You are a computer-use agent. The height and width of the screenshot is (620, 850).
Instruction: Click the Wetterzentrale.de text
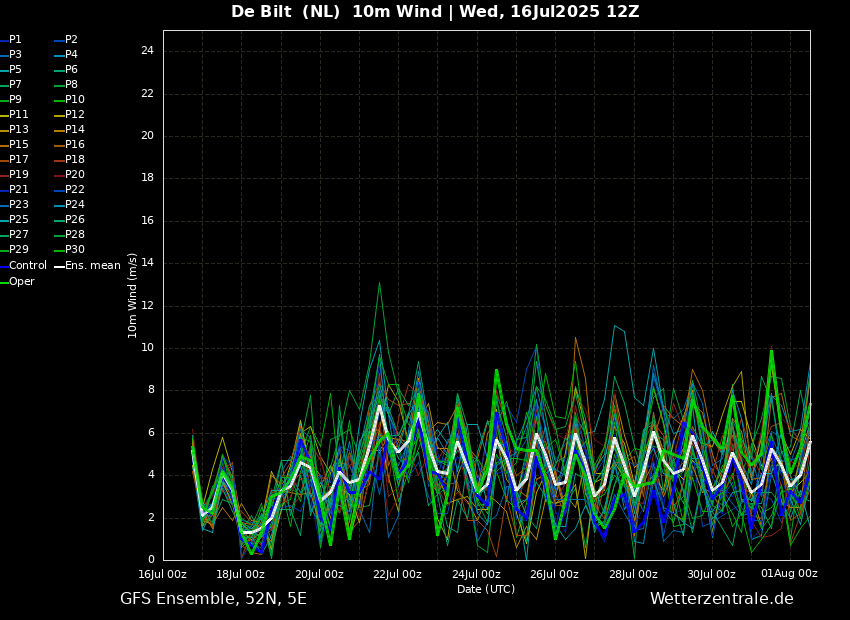[x=721, y=599]
